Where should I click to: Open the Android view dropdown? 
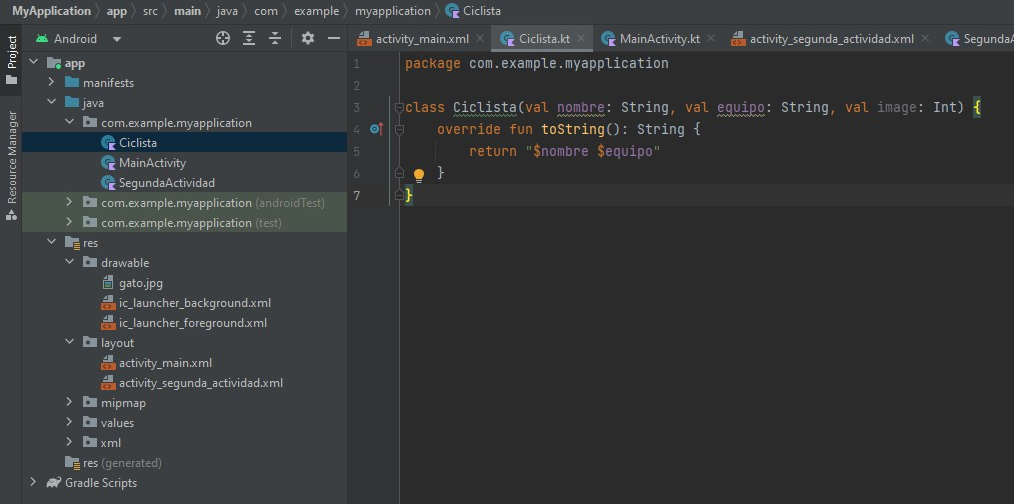point(117,39)
